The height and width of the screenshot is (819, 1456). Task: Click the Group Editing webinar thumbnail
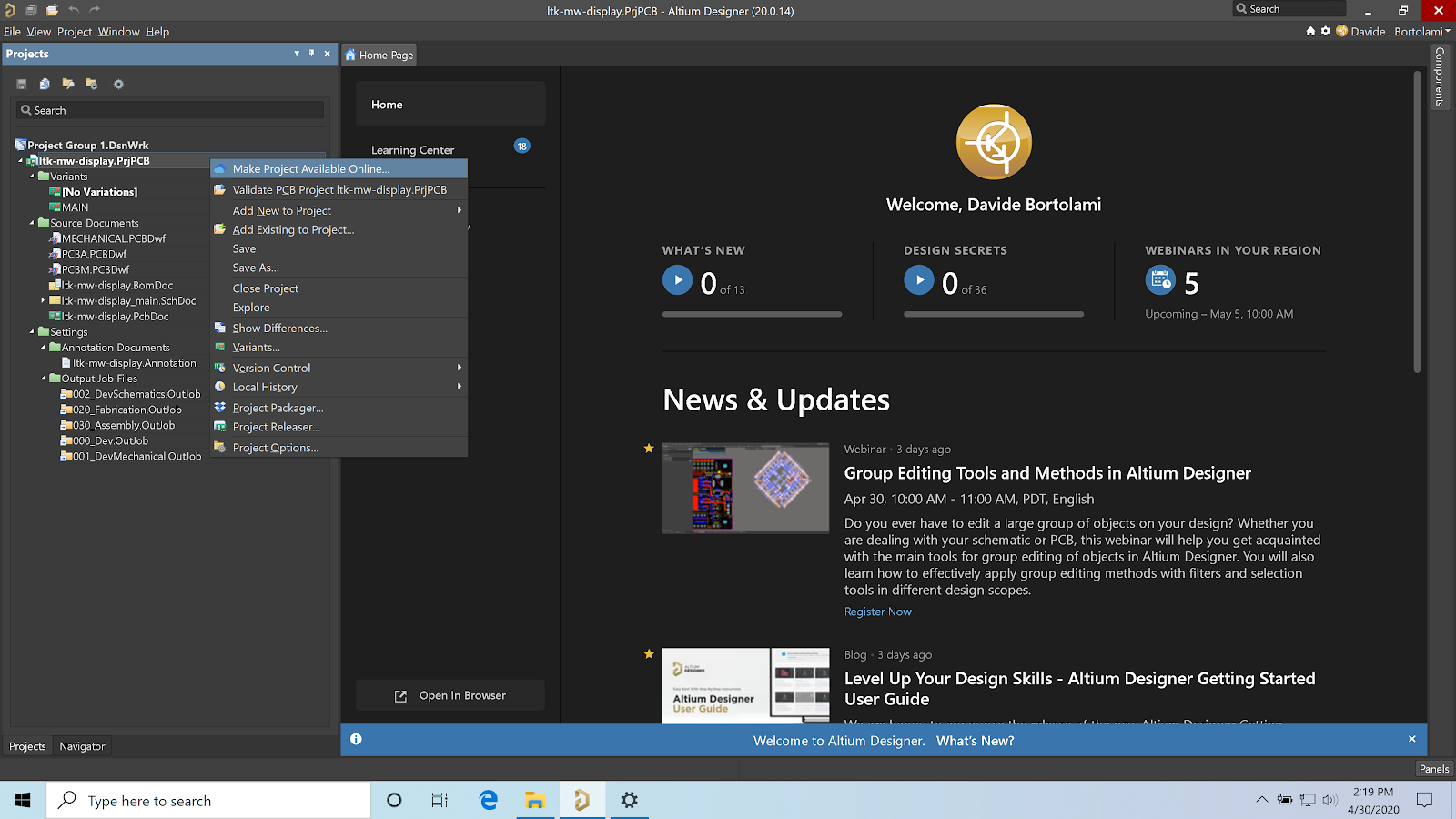(745, 488)
